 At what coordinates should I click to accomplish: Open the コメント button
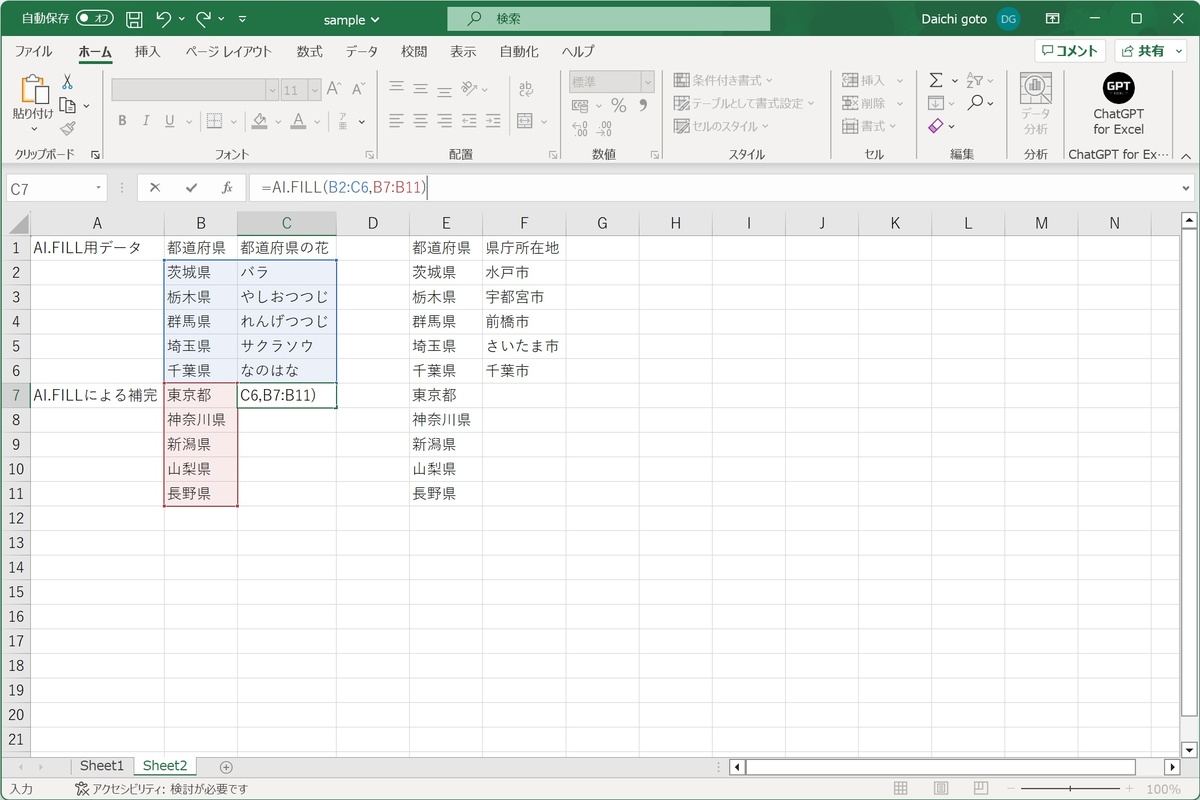[x=1070, y=51]
